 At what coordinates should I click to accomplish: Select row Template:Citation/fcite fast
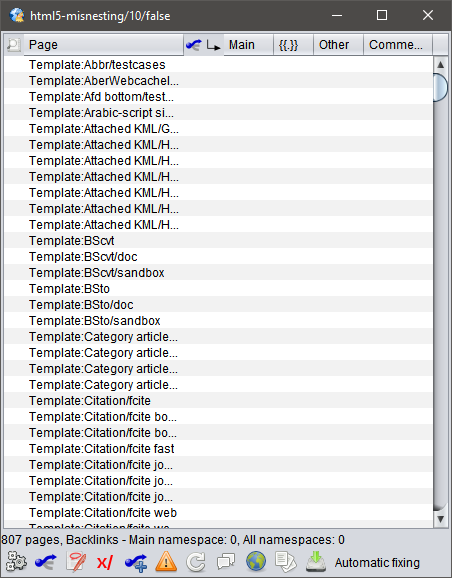point(218,449)
